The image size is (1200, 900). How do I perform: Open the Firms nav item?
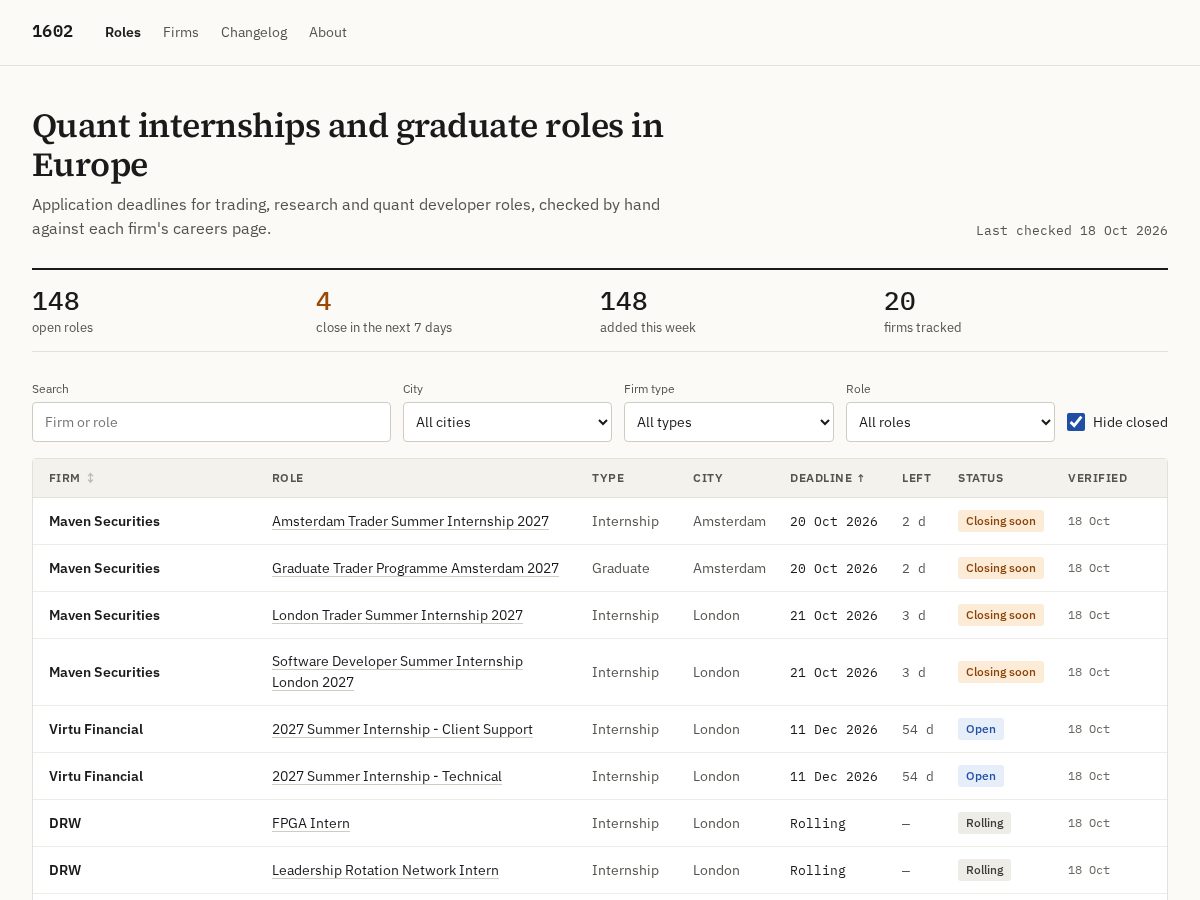coord(181,32)
